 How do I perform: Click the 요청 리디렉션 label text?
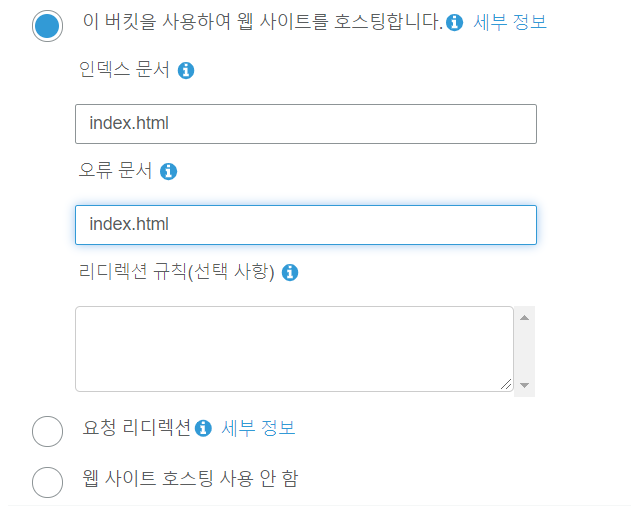coord(136,427)
